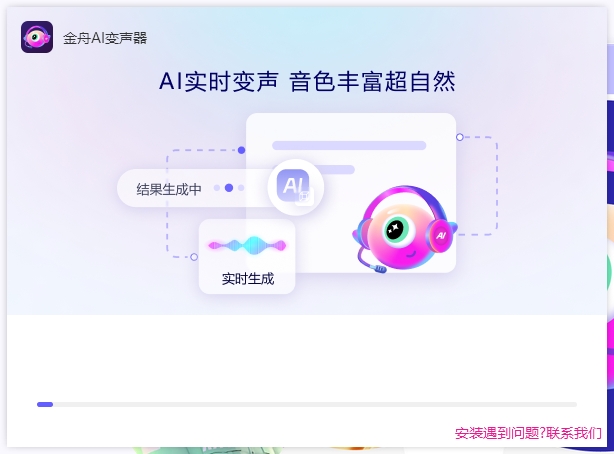This screenshot has width=614, height=454.
Task: Click the installation progress bar track
Action: point(307,404)
